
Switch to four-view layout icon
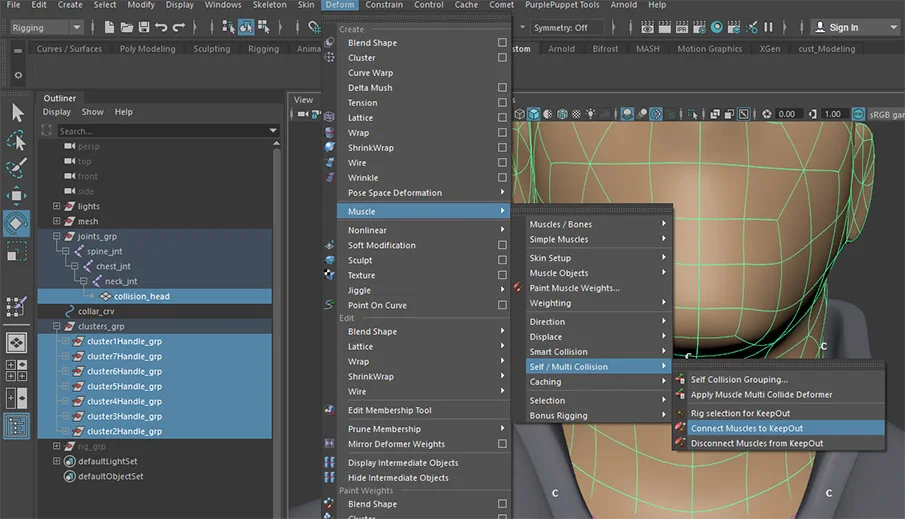coord(17,371)
